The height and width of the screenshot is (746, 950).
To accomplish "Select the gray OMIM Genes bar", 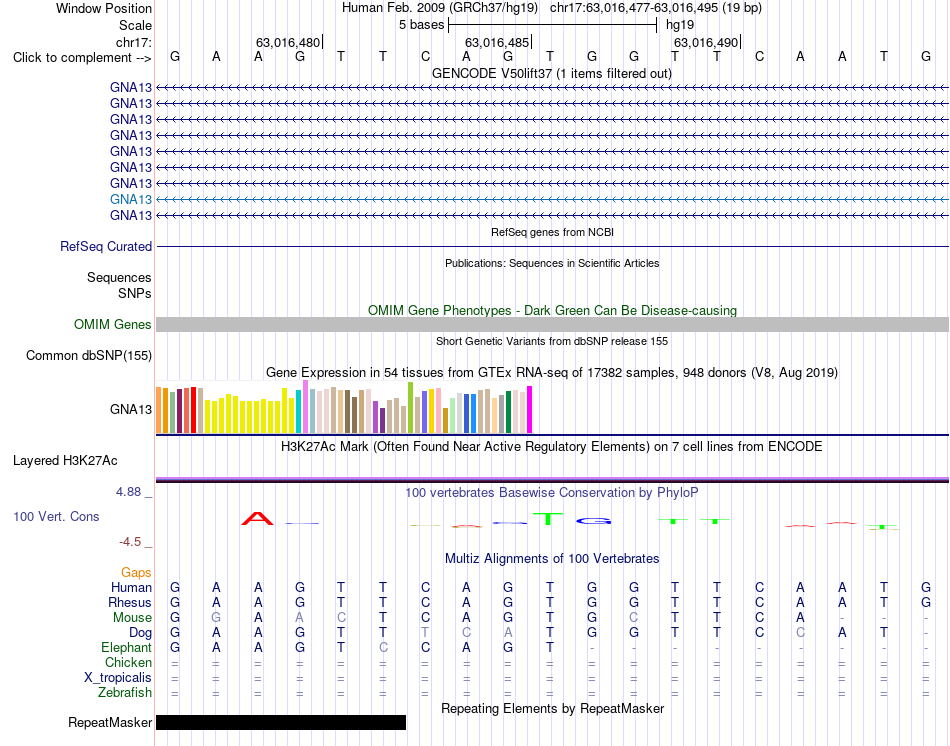I will point(552,324).
